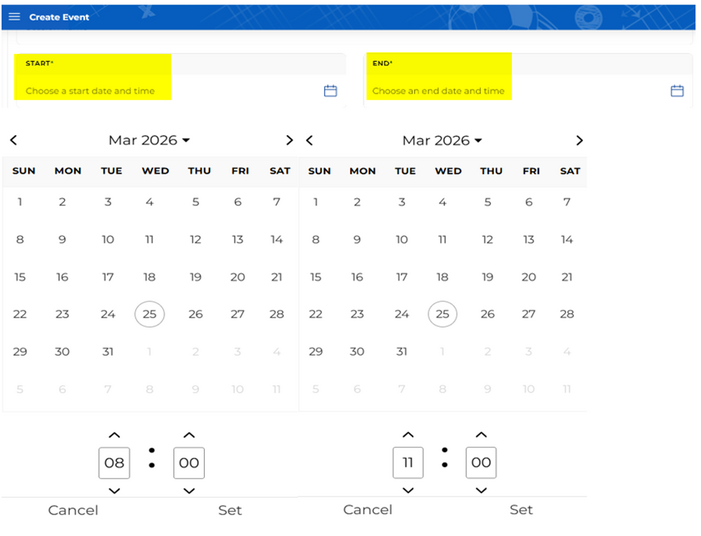Go to next month in start calendar

(x=289, y=141)
